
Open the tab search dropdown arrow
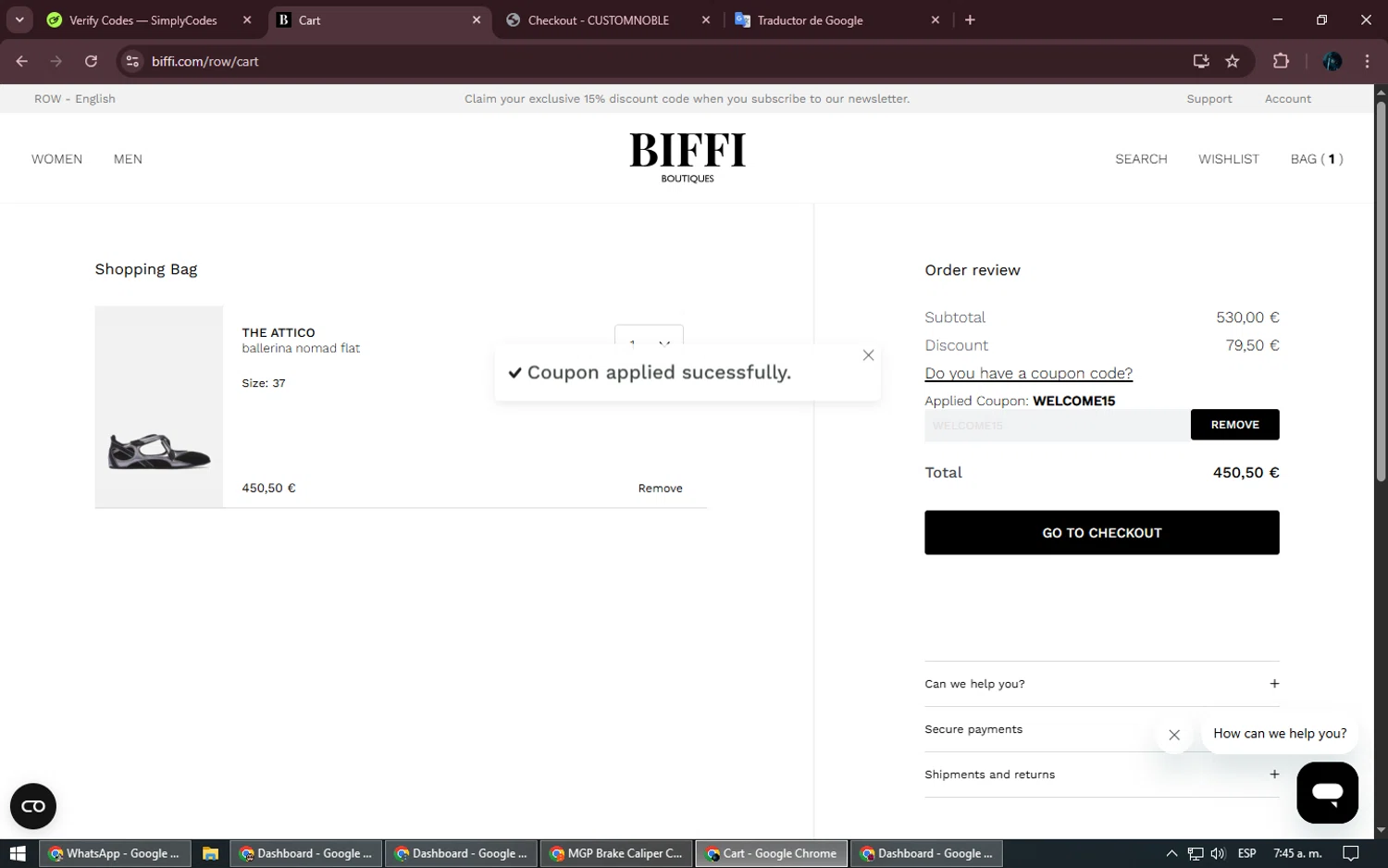tap(19, 19)
